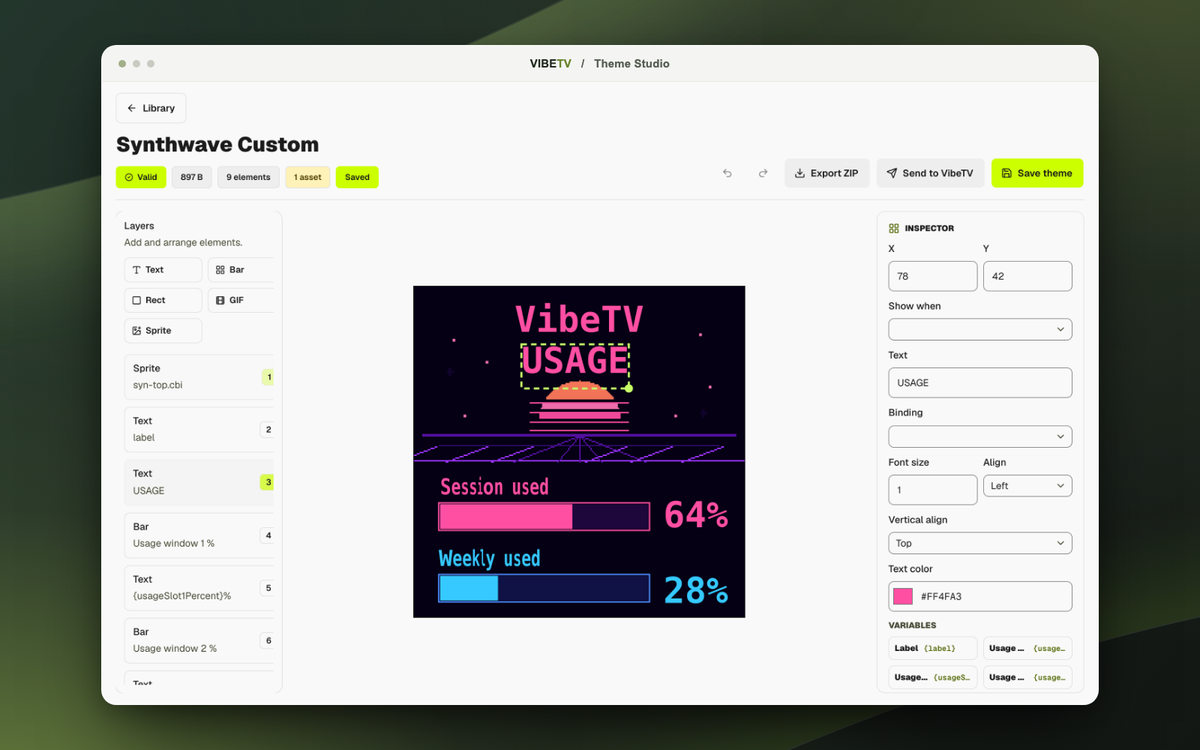Click Save theme button

coord(1037,173)
